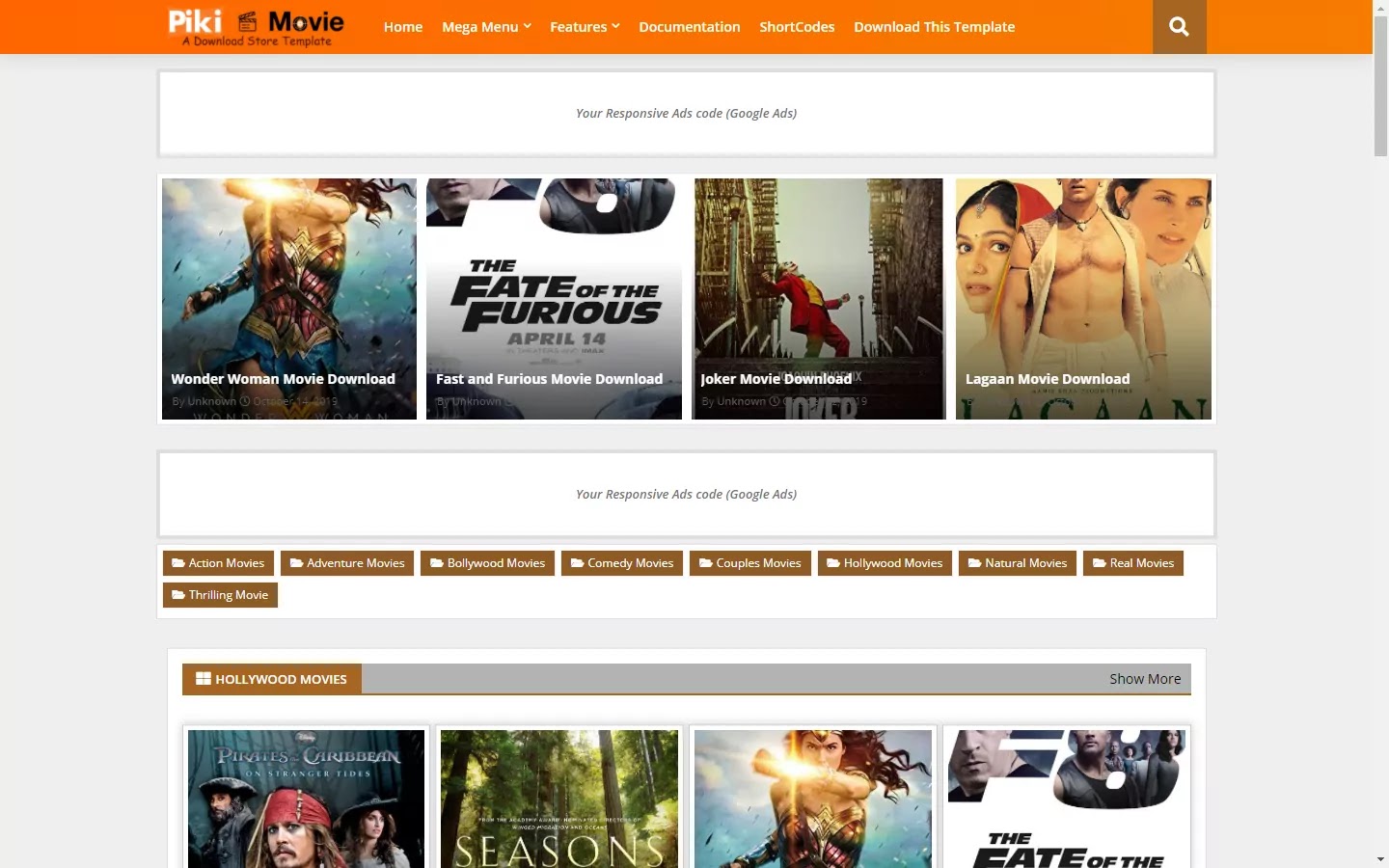1389x868 pixels.
Task: Click the folder icon on Hollywood Movies tag
Action: [x=833, y=563]
